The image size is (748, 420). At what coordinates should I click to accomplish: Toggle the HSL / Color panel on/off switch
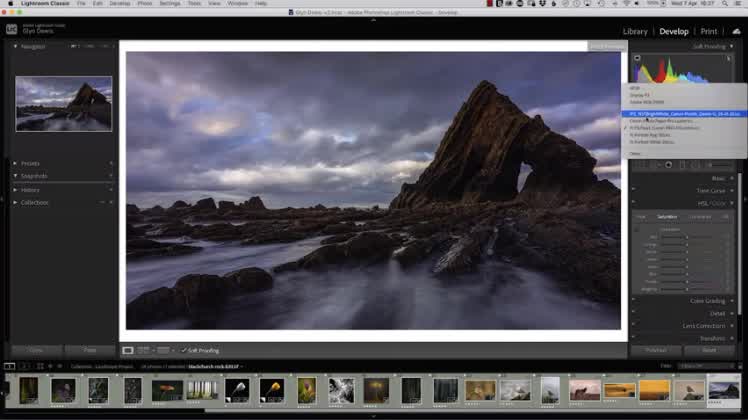(x=634, y=202)
